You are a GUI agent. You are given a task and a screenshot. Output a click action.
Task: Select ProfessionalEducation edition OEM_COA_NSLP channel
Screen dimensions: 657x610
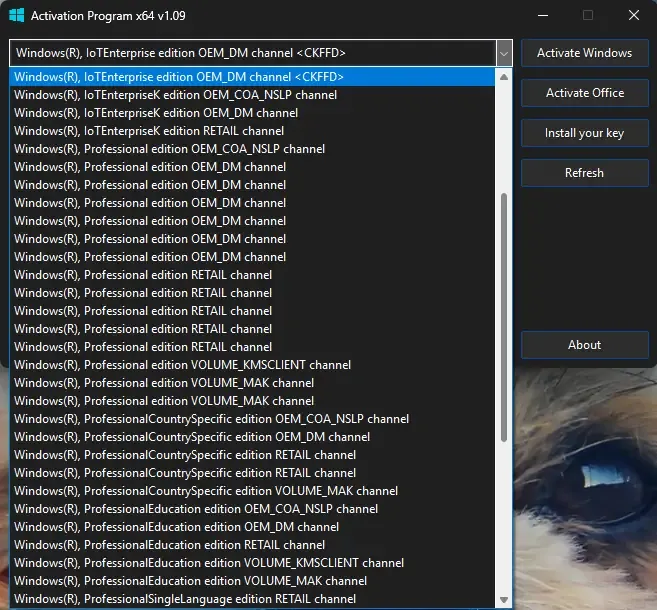(x=252, y=509)
